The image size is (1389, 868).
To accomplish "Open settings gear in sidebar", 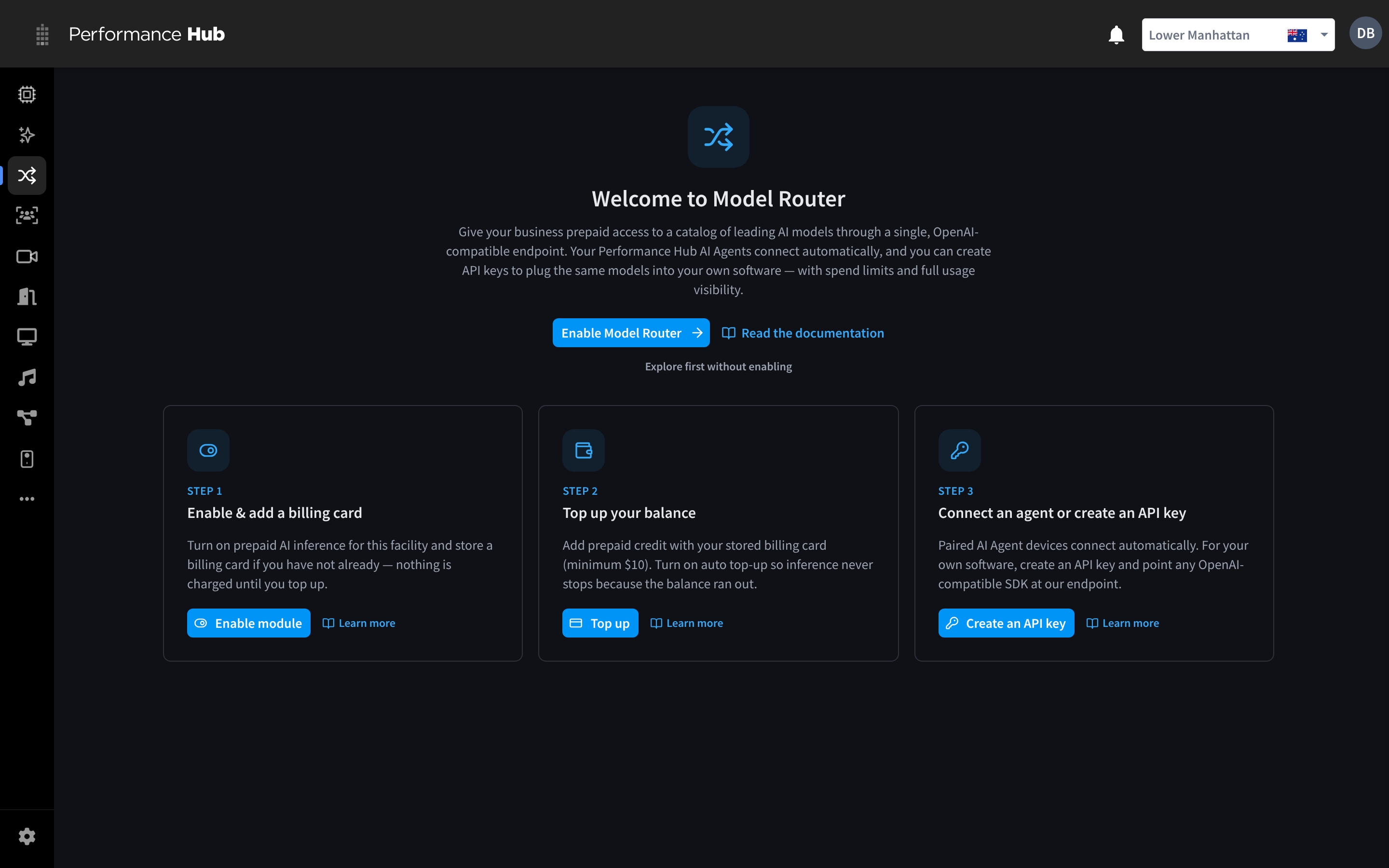I will [27, 837].
